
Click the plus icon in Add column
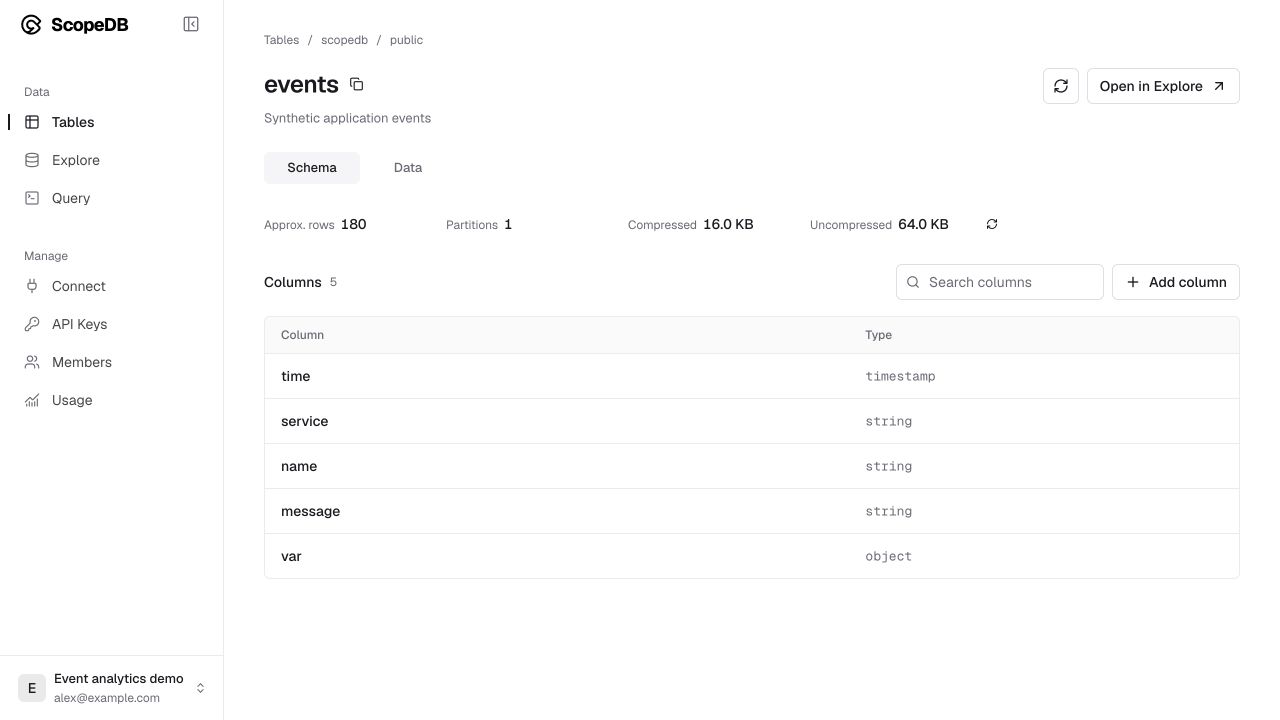(x=1133, y=282)
